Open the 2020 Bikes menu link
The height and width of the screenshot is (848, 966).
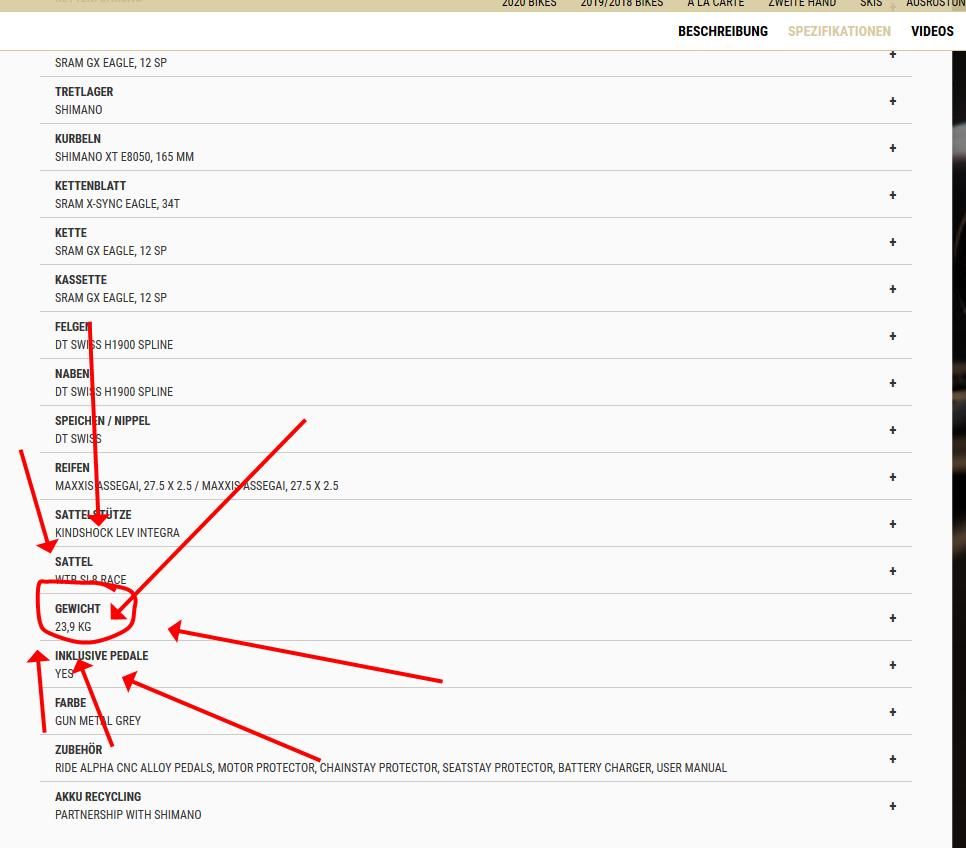529,4
